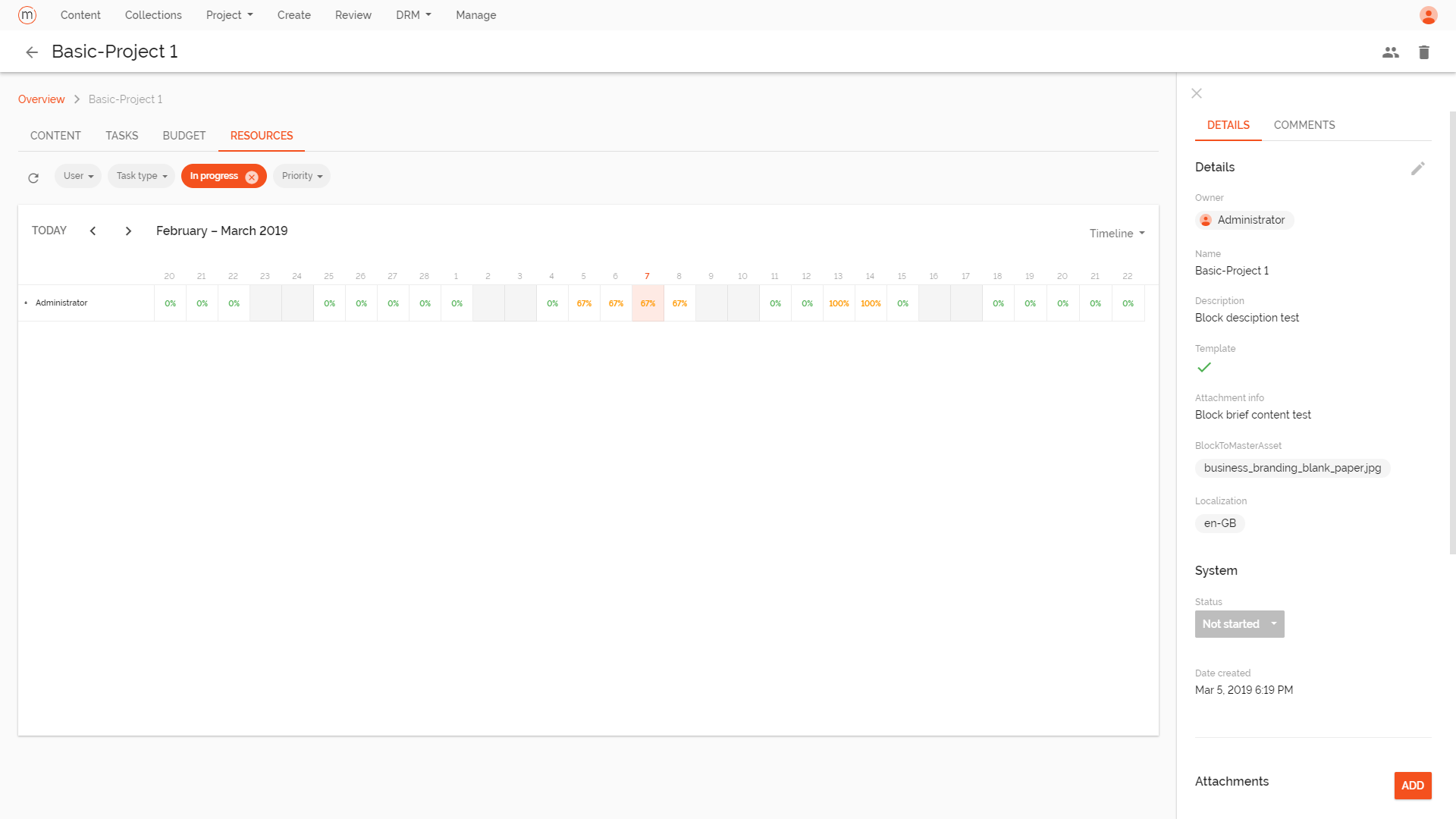Toggle the Template checkmark in Details
Image resolution: width=1456 pixels, height=819 pixels.
(x=1204, y=368)
